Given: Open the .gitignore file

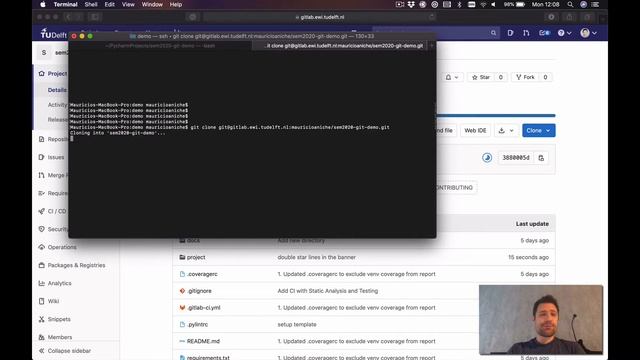Looking at the screenshot, I should 199,291.
